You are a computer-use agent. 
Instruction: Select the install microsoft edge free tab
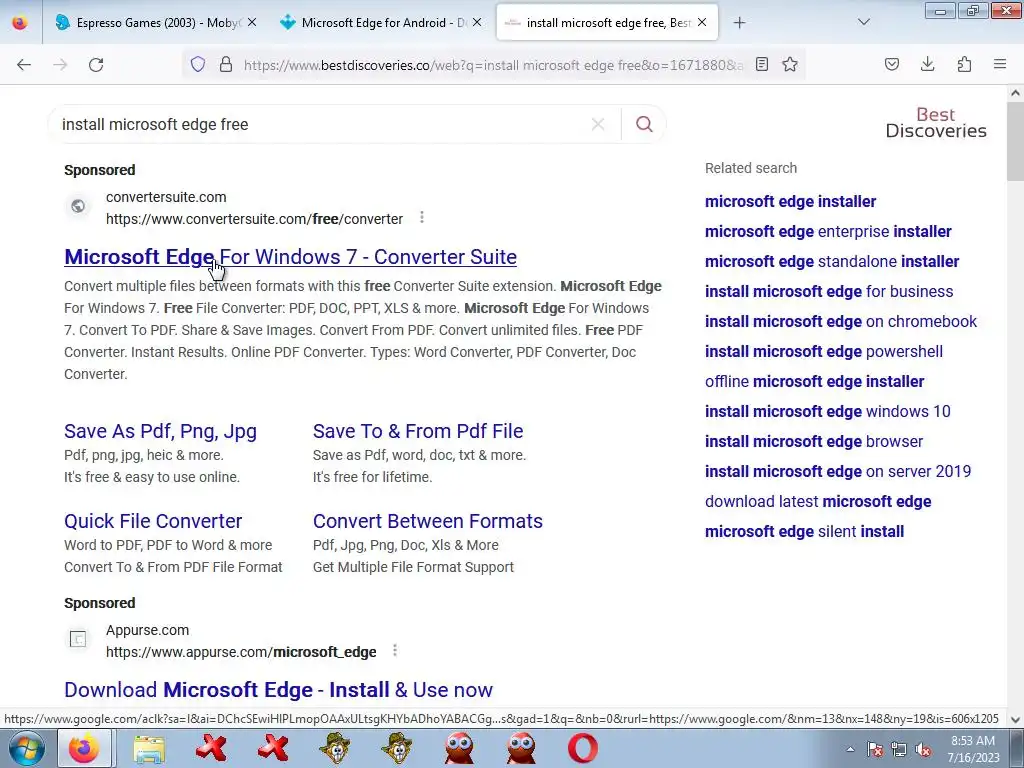pyautogui.click(x=607, y=23)
